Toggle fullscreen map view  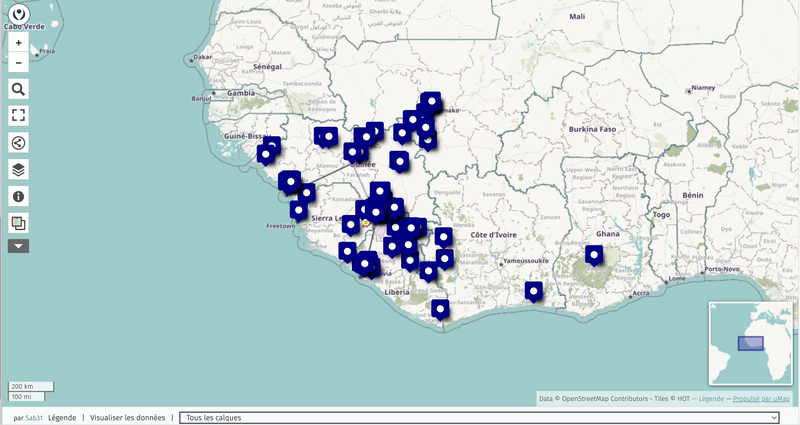18,116
